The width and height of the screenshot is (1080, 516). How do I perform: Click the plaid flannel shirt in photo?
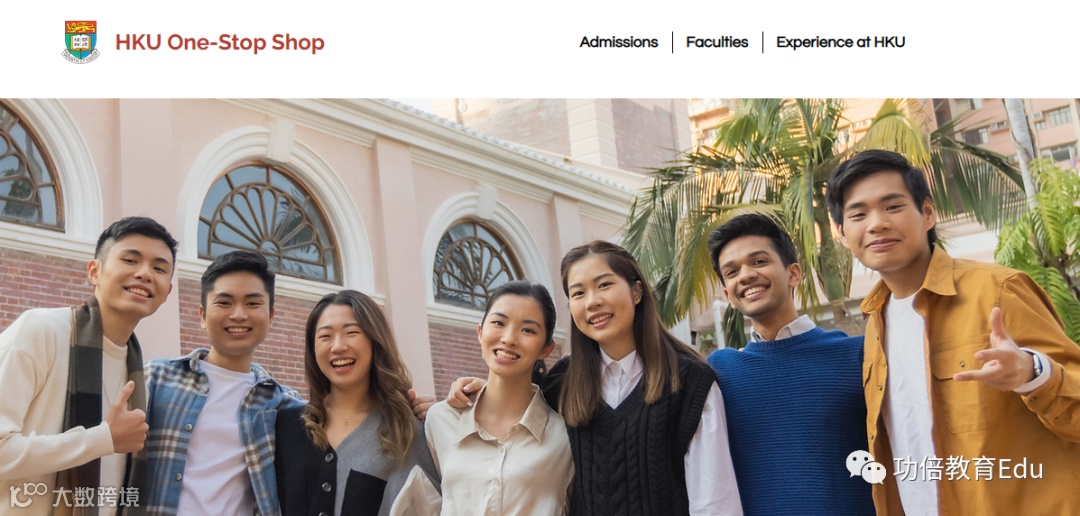(215, 434)
